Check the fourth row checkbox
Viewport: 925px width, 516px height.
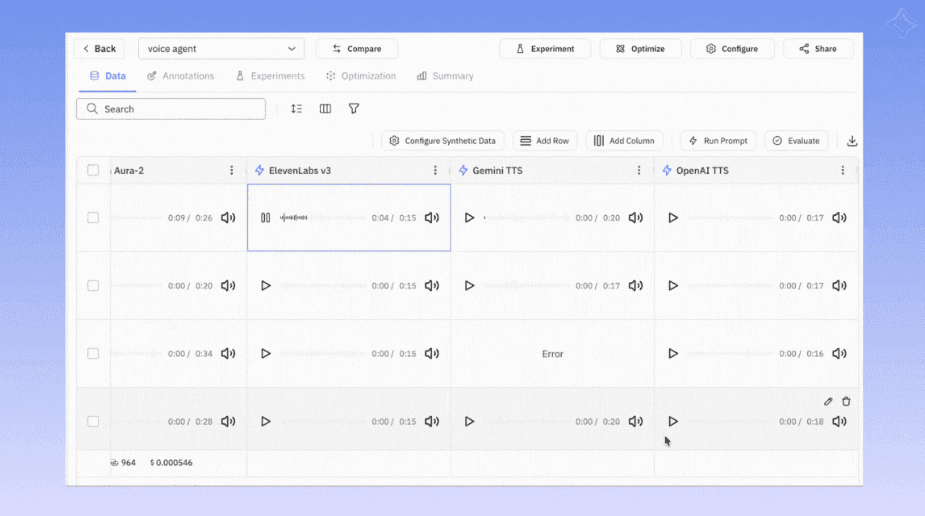pos(93,421)
